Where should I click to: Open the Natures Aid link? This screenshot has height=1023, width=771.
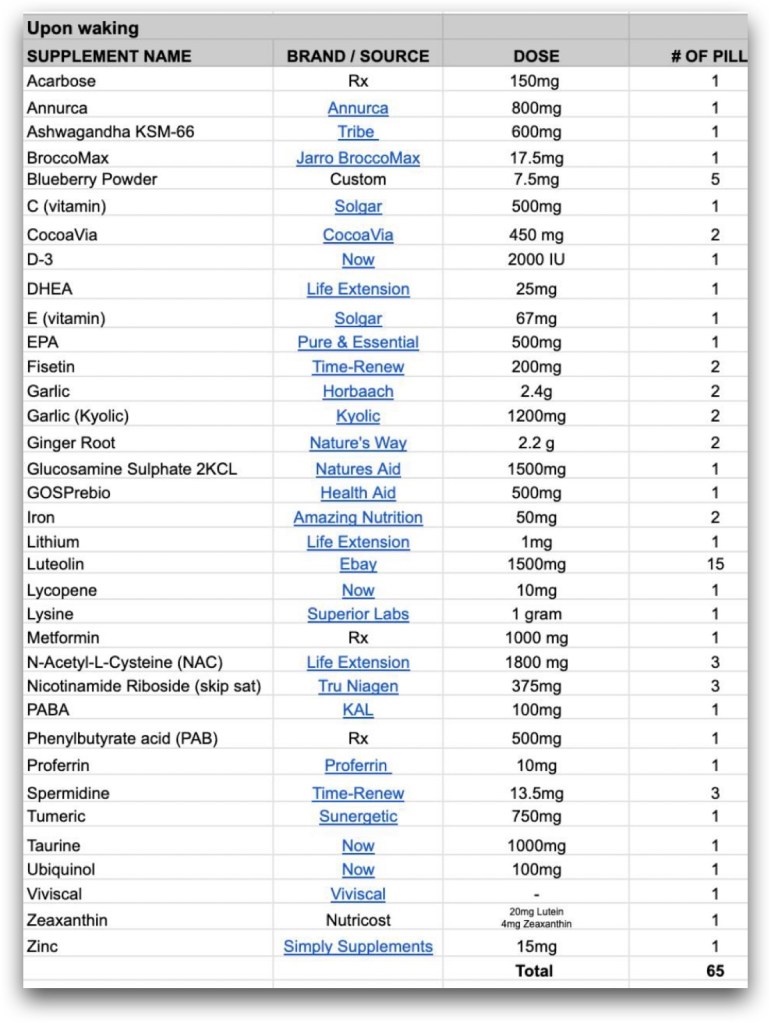(357, 469)
